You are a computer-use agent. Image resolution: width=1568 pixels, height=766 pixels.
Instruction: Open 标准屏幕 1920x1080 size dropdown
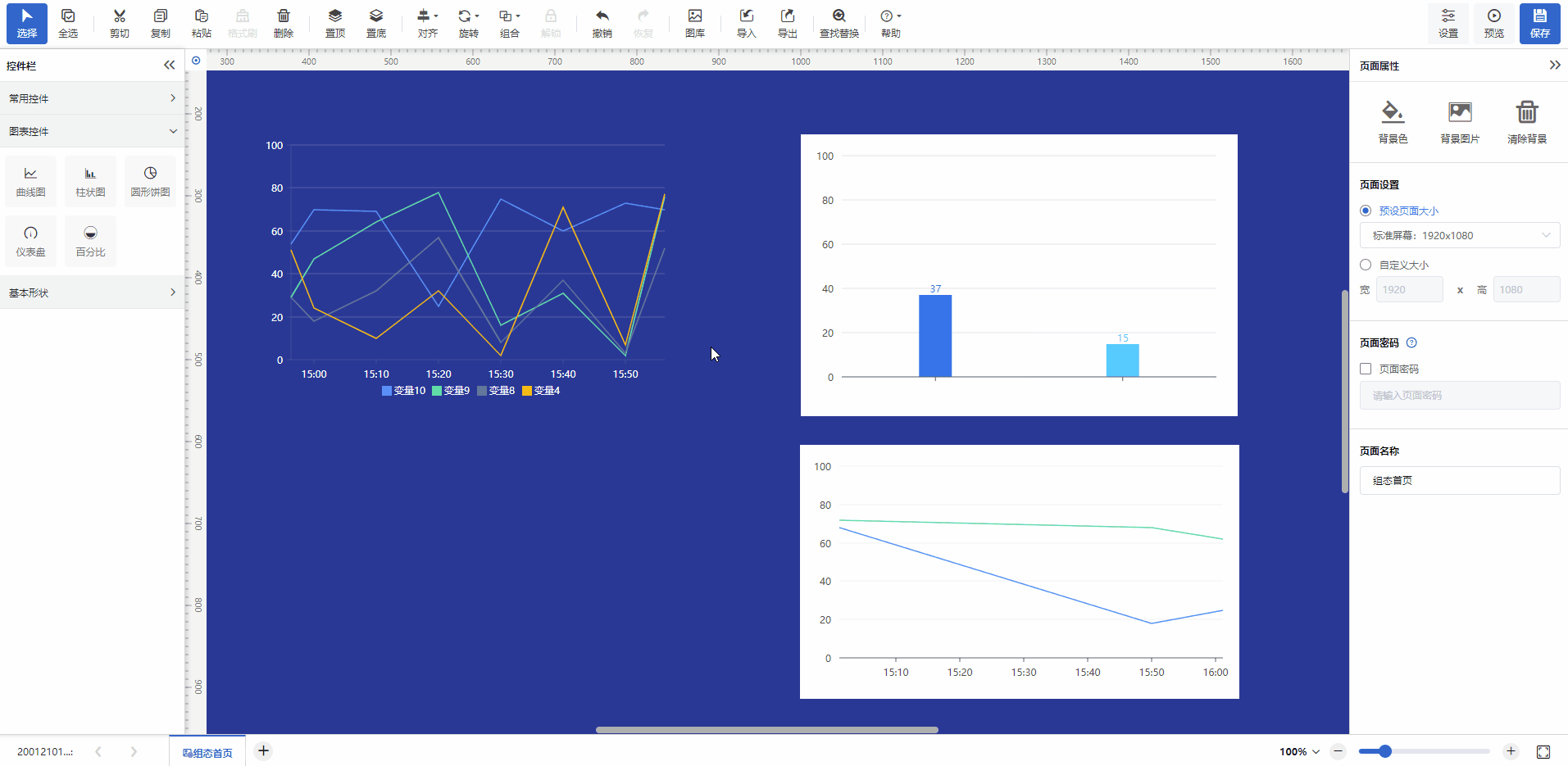pos(1460,235)
